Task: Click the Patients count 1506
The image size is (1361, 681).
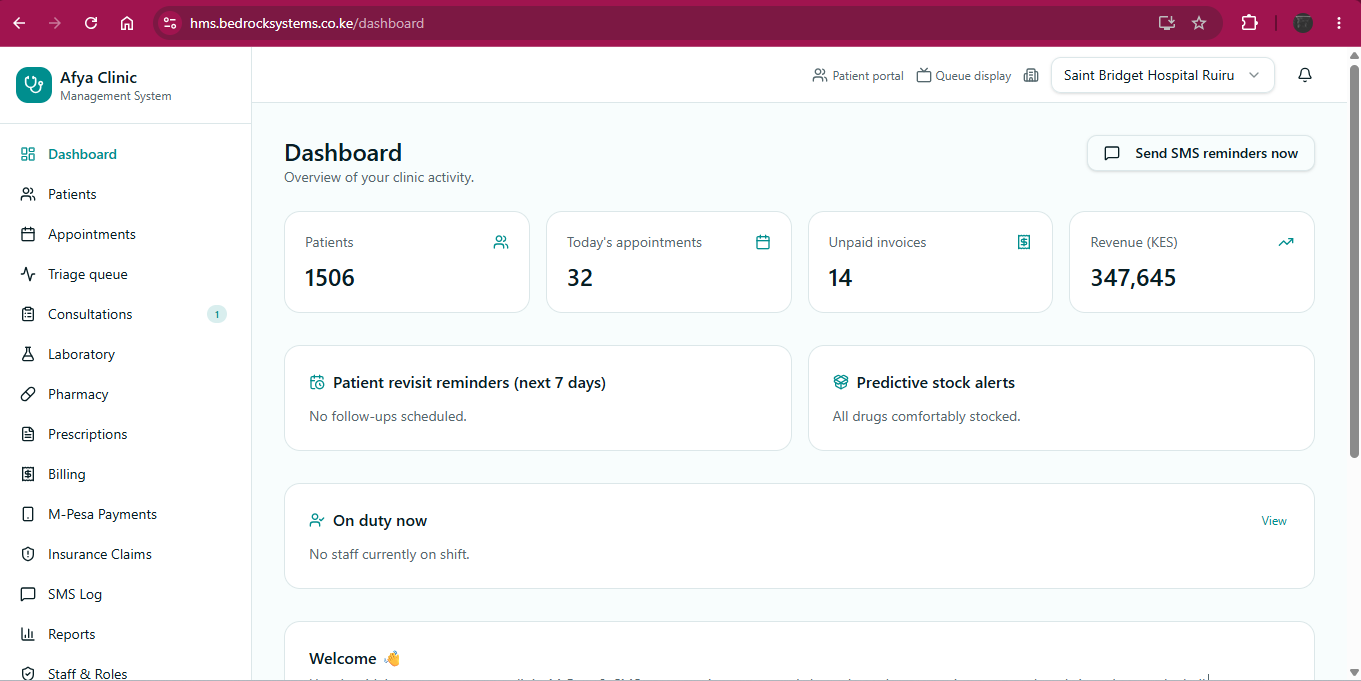Action: pyautogui.click(x=330, y=278)
